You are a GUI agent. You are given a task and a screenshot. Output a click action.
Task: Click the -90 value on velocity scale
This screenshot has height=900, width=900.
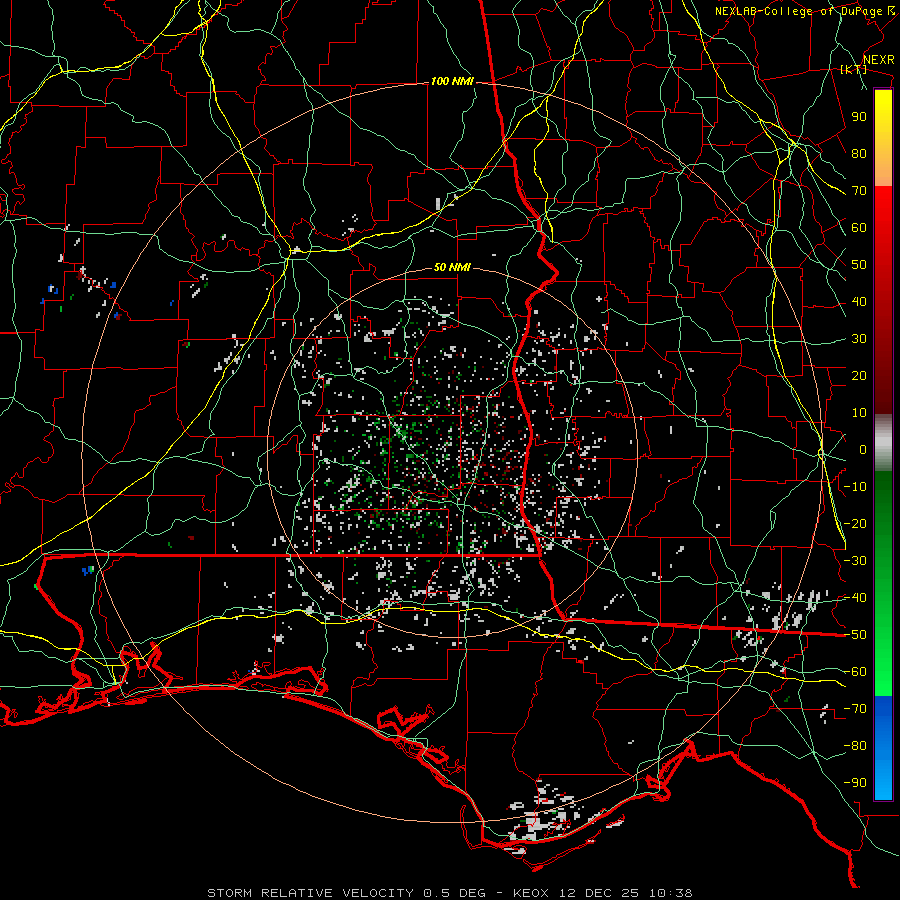coord(855,783)
